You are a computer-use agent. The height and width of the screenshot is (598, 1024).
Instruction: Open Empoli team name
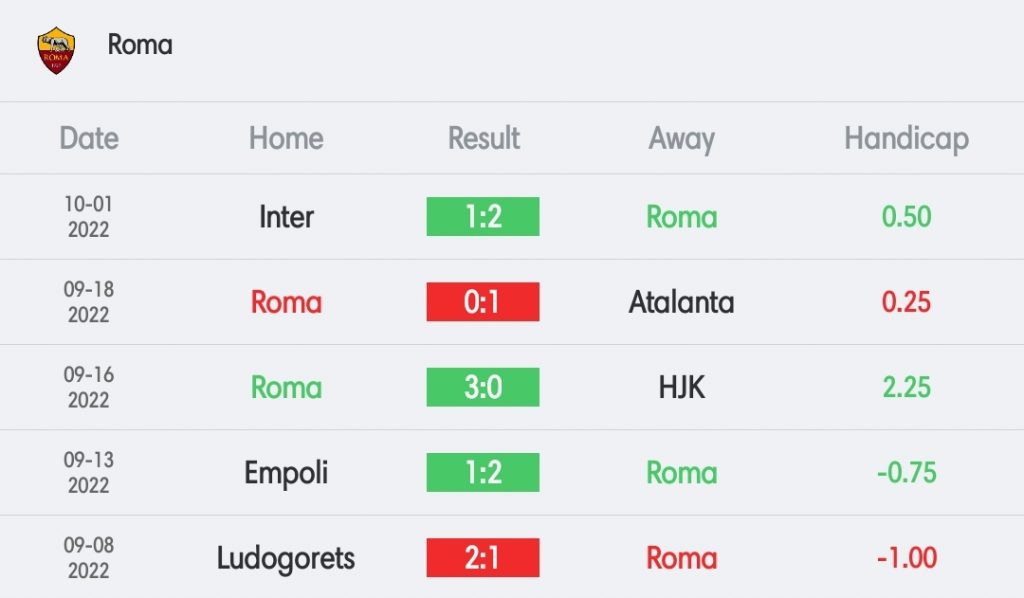[x=286, y=473]
